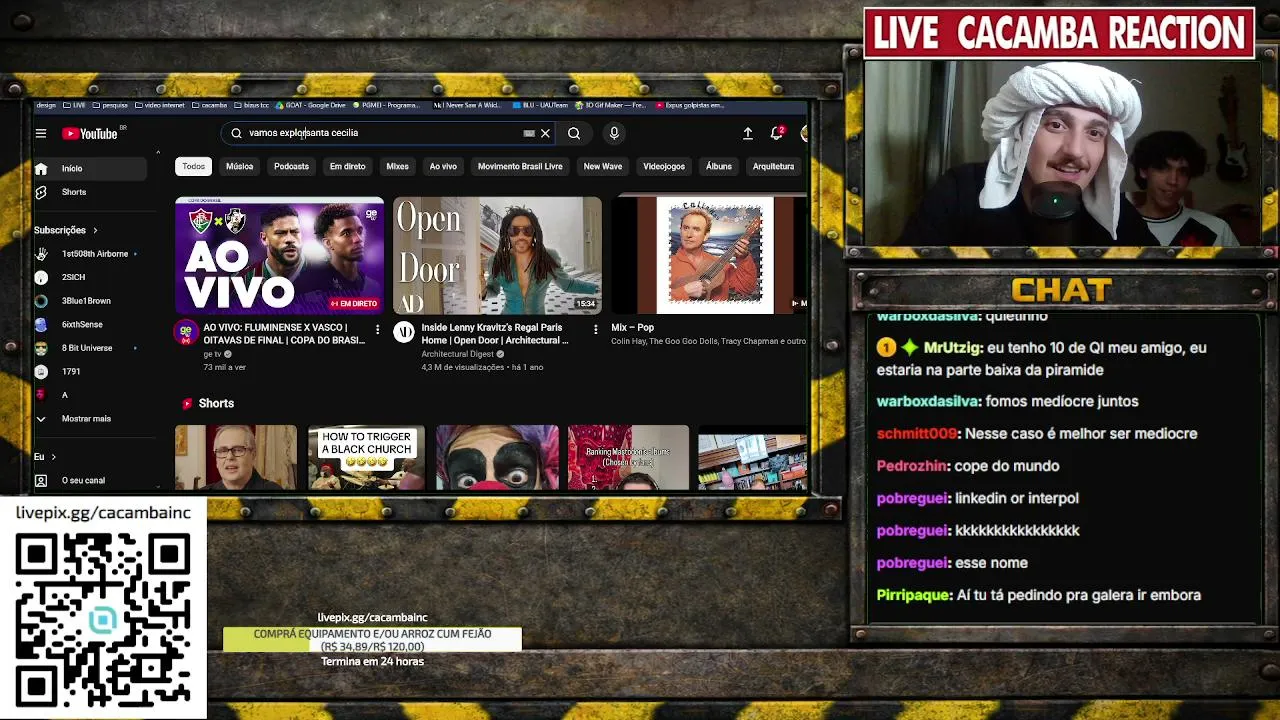Open the on-screen keyboard icon in search
This screenshot has height=720, width=1280.
pyautogui.click(x=529, y=133)
